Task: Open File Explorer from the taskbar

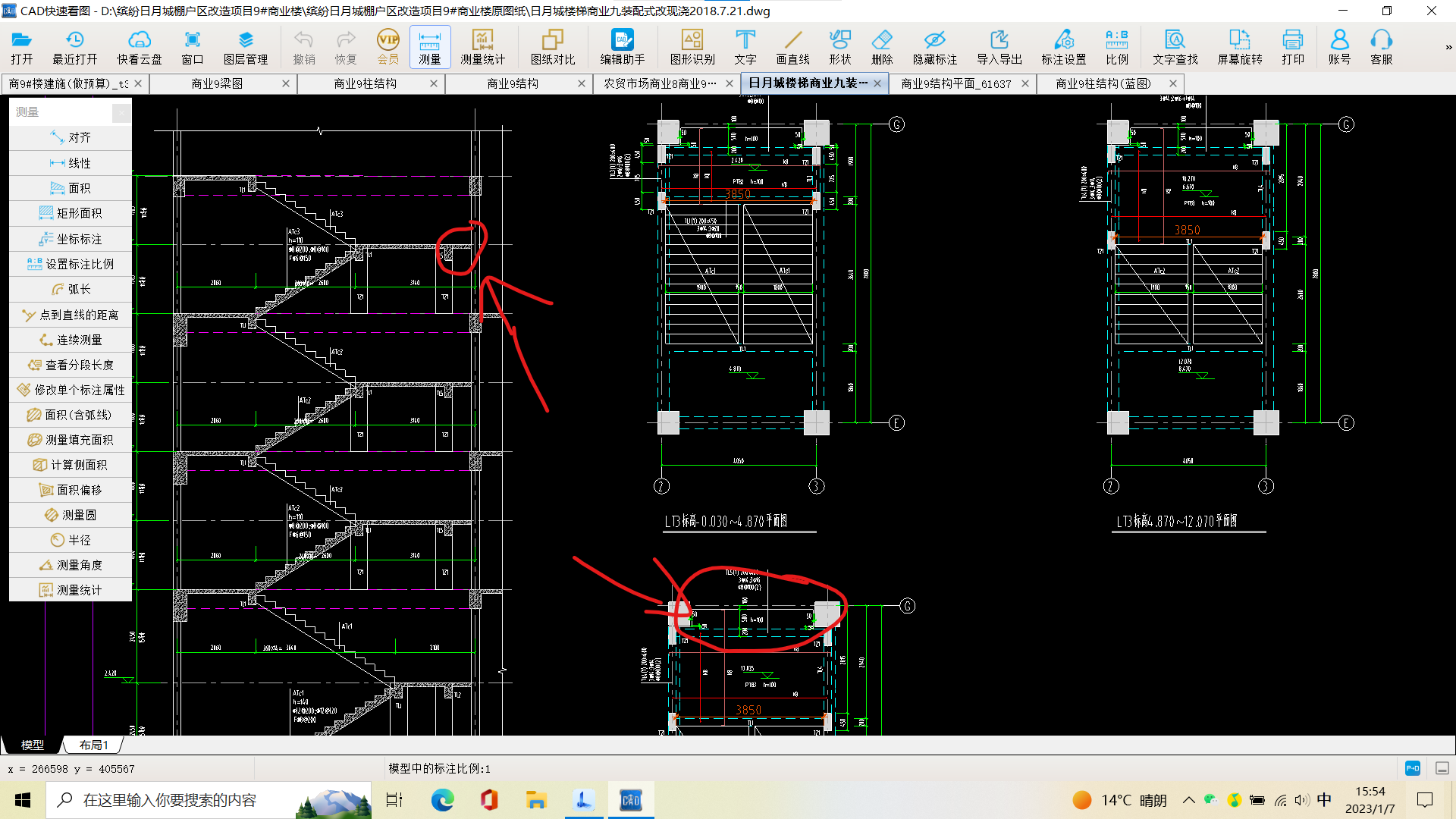Action: tap(536, 800)
